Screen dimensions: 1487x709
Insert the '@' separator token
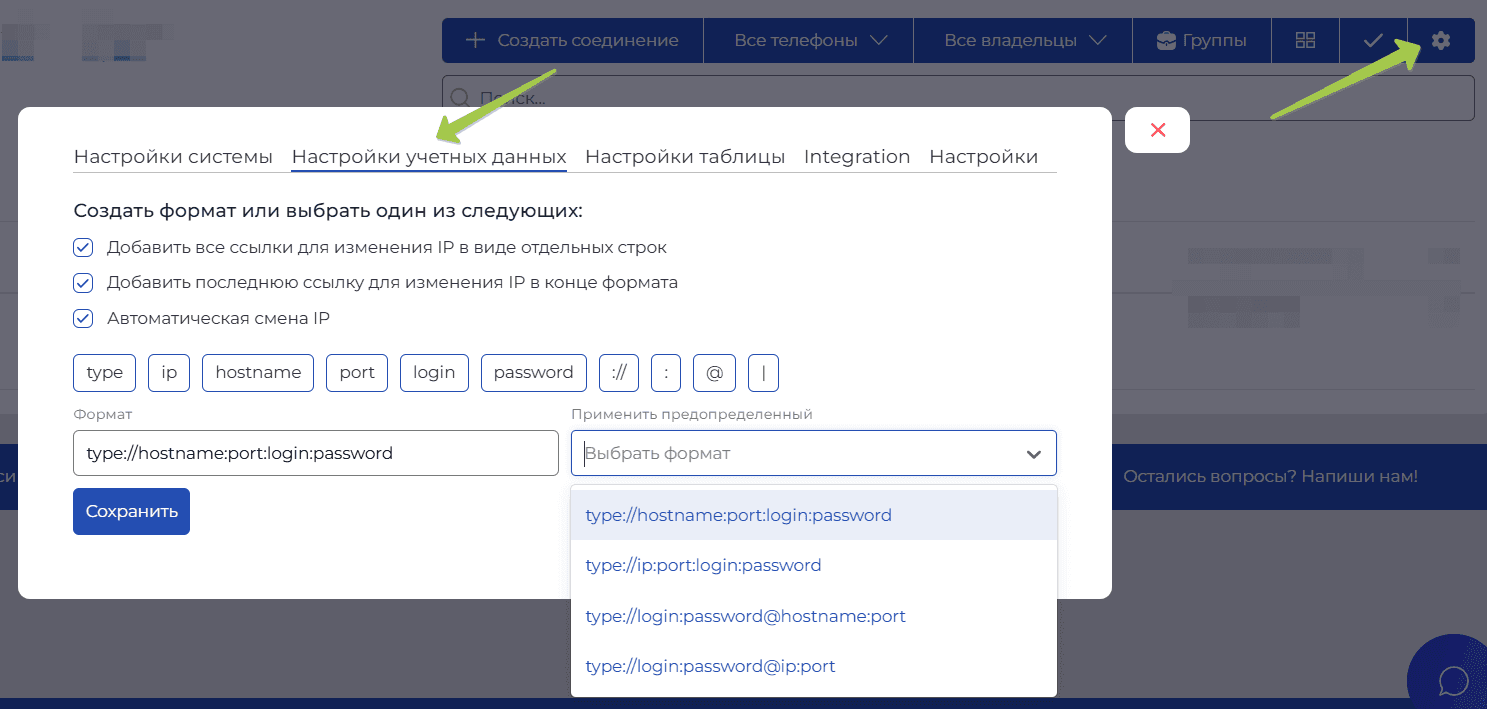[714, 372]
